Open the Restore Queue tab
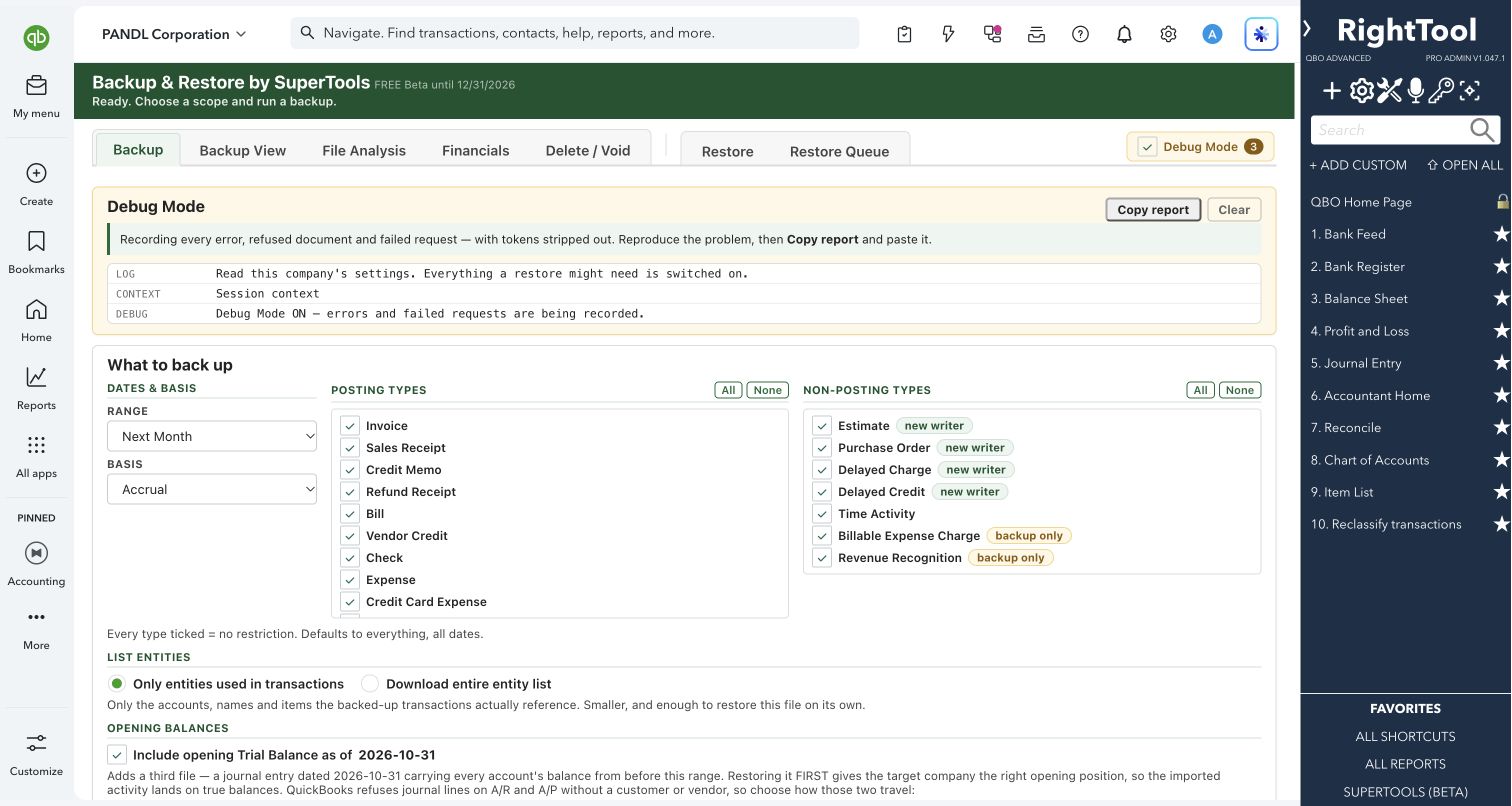The height and width of the screenshot is (806, 1512). 839,152
